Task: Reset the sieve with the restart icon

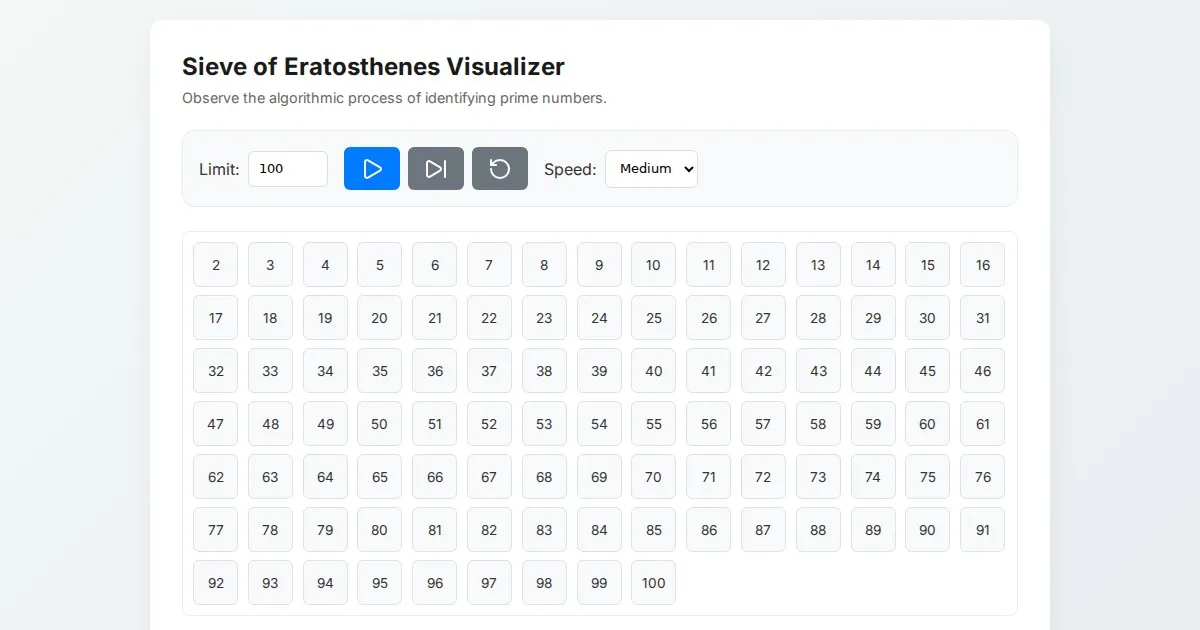Action: 500,169
